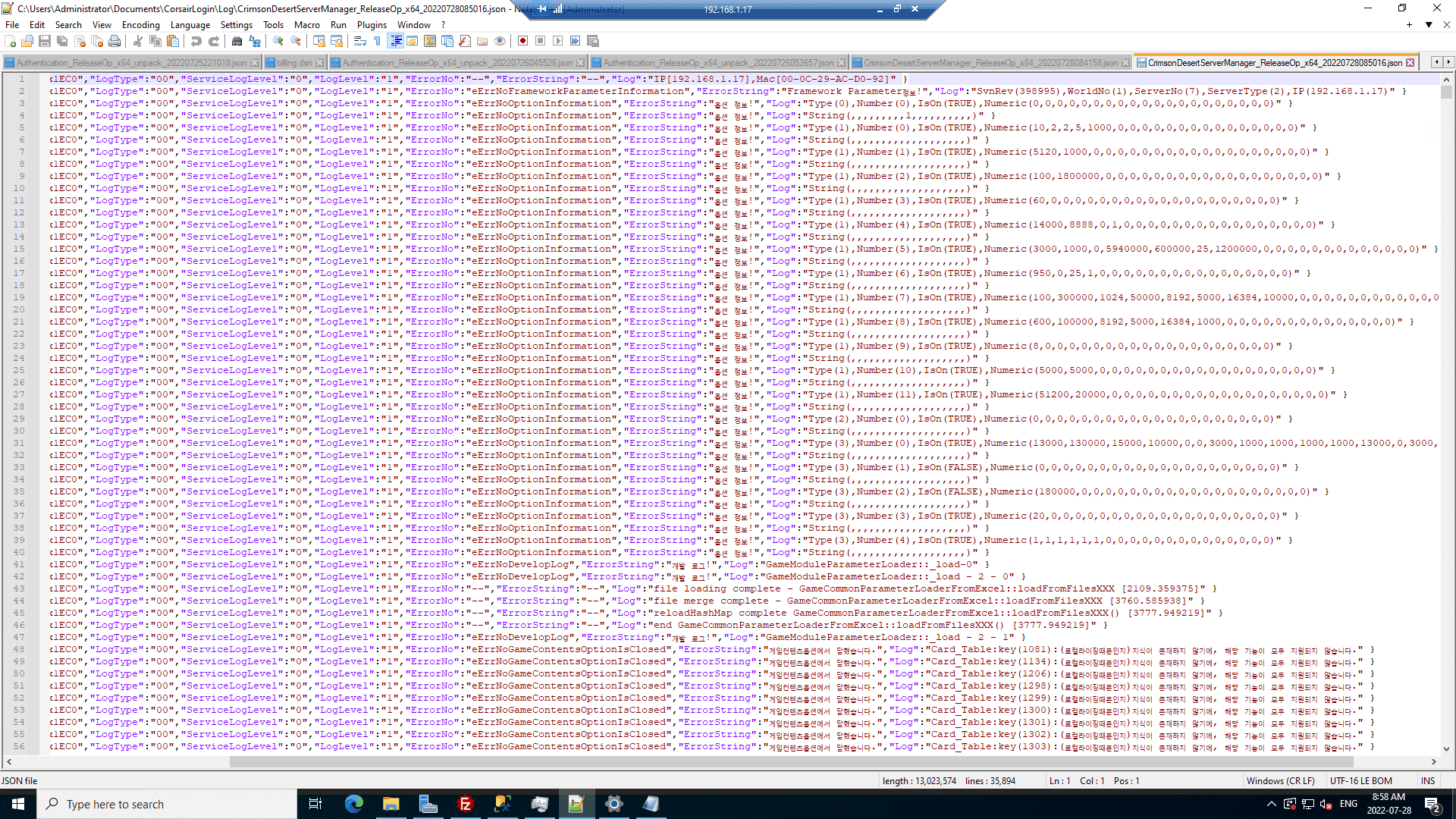Switch to Authentication_ReleaseOp 20220726045526 tab
Screen dimensions: 1456x819
pyautogui.click(x=457, y=62)
